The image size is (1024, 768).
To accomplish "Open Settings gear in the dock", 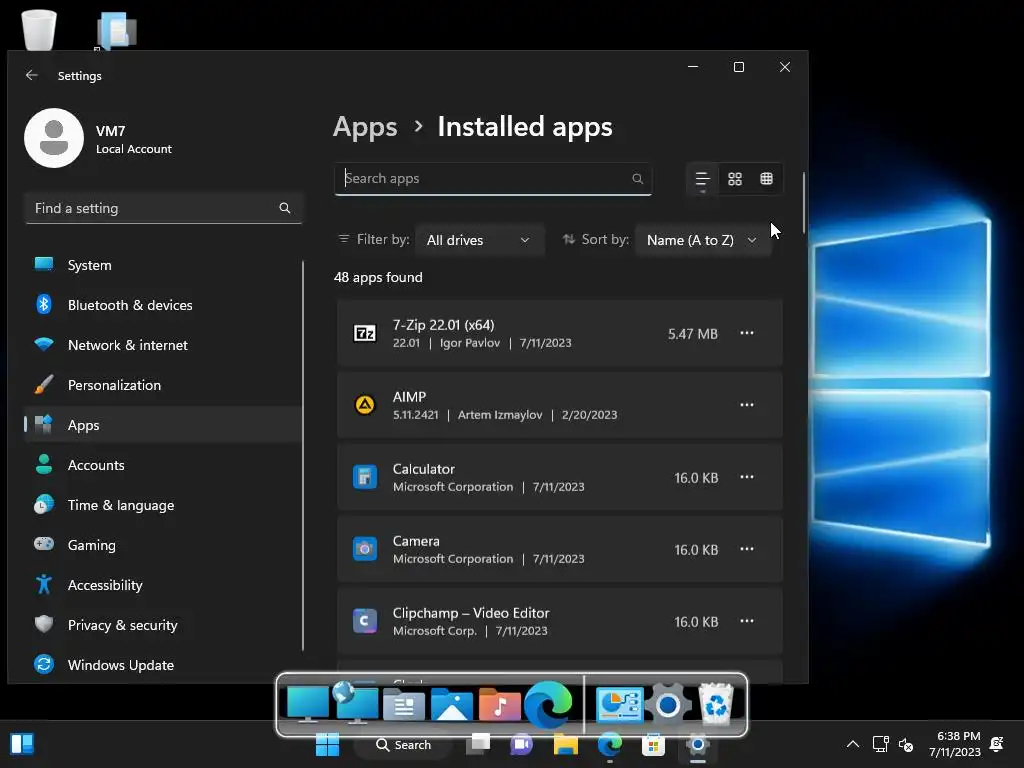I will [668, 705].
